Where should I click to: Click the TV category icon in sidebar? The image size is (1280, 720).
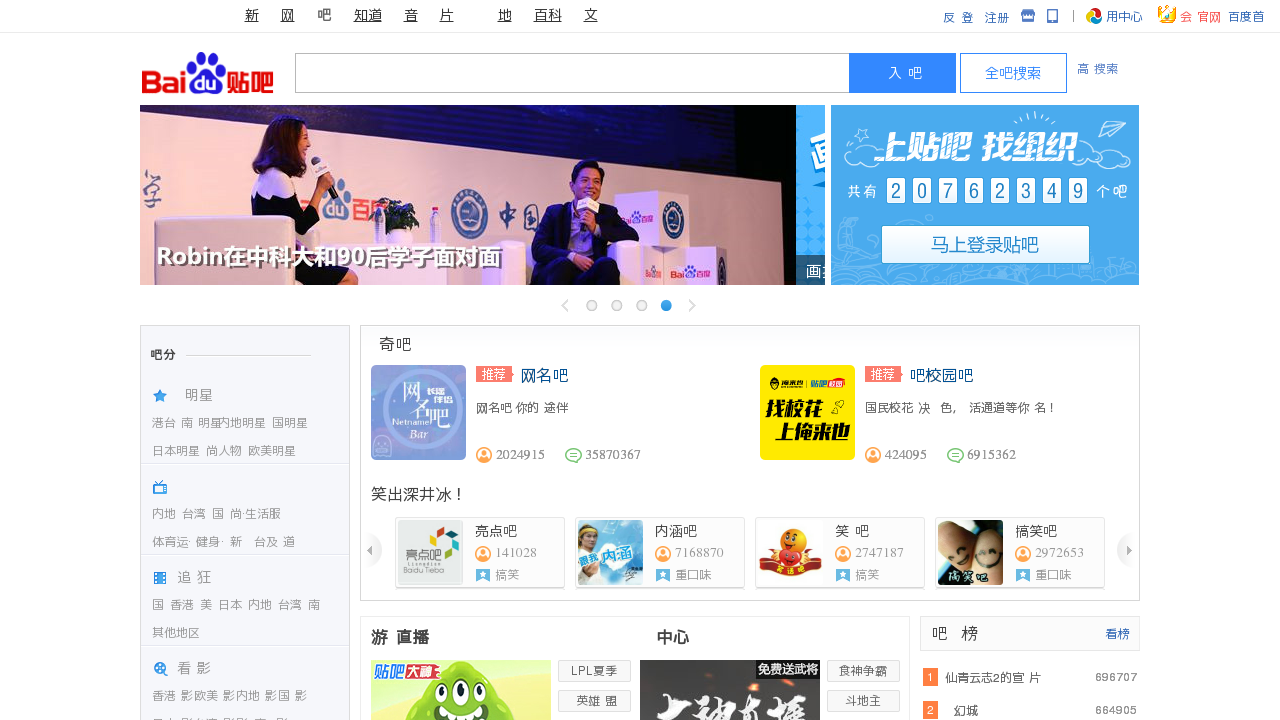[160, 487]
